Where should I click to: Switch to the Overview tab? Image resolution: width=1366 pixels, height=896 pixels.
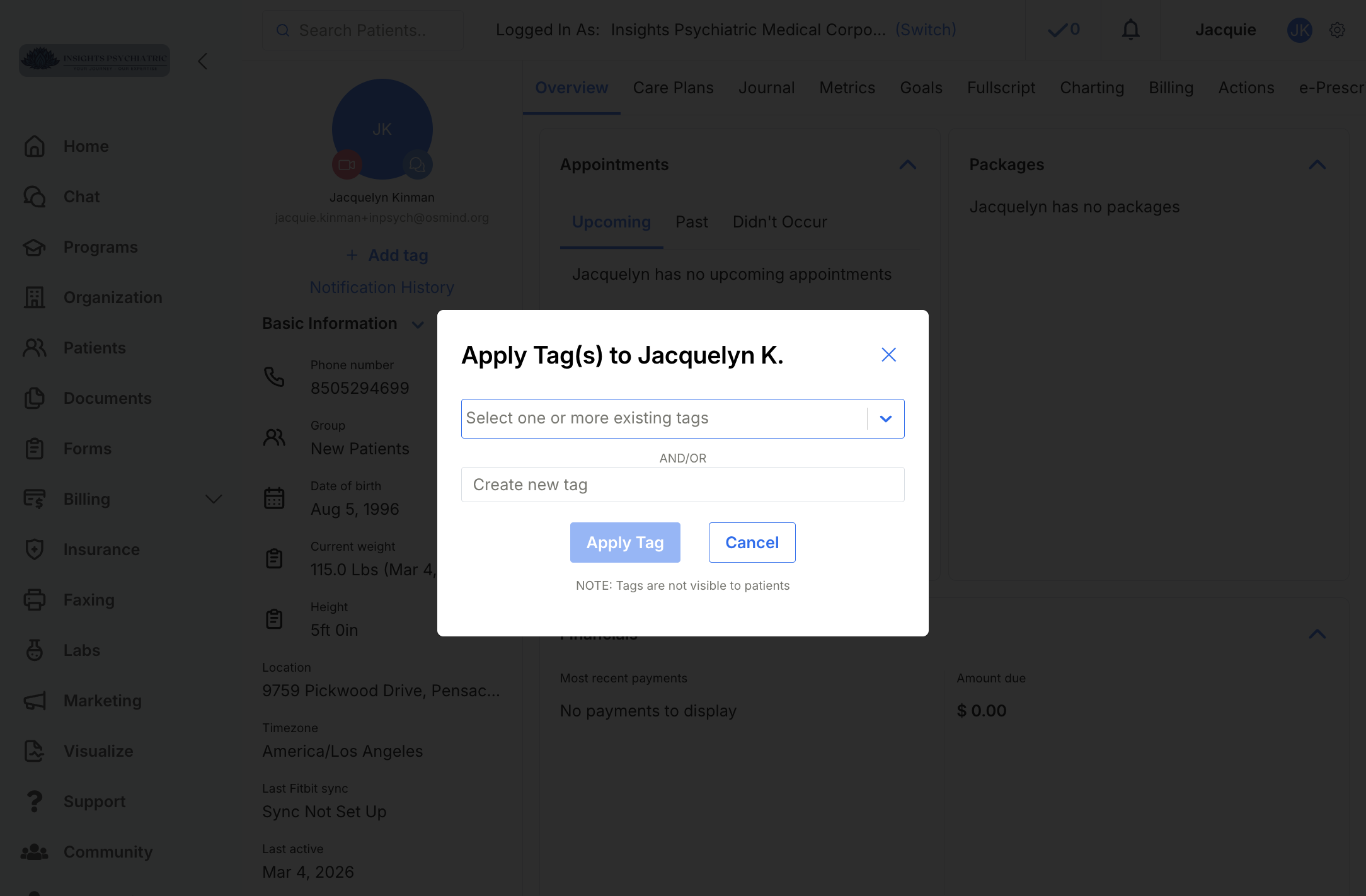click(x=571, y=88)
